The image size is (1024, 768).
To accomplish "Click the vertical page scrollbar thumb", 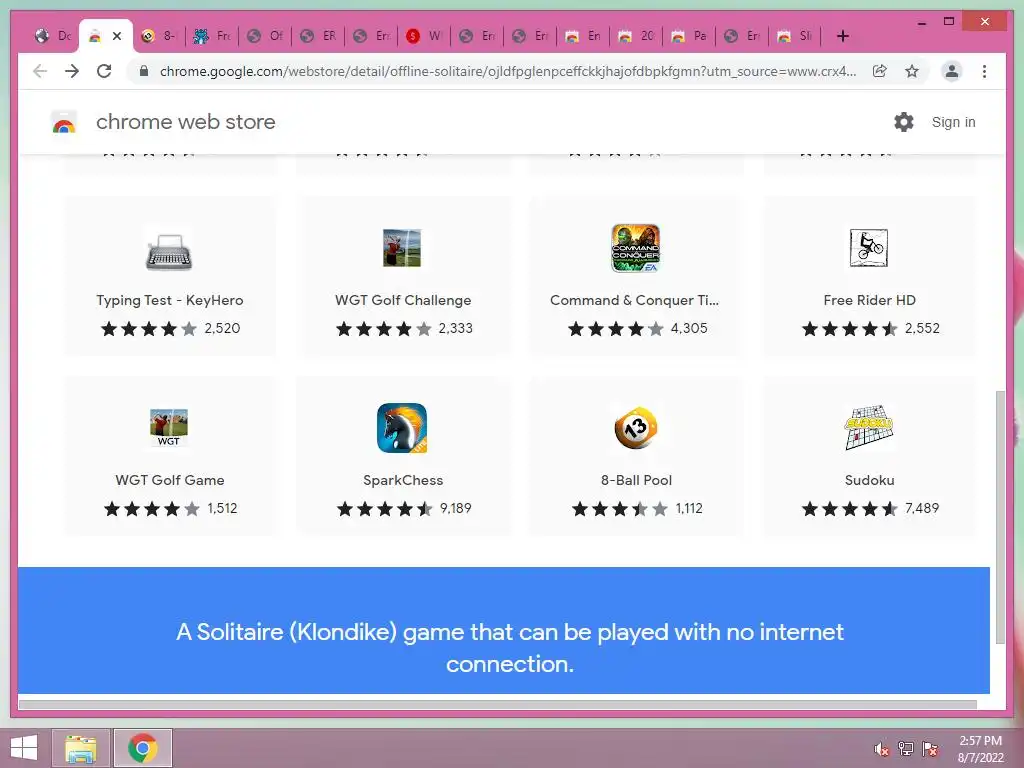I will click(x=1000, y=517).
